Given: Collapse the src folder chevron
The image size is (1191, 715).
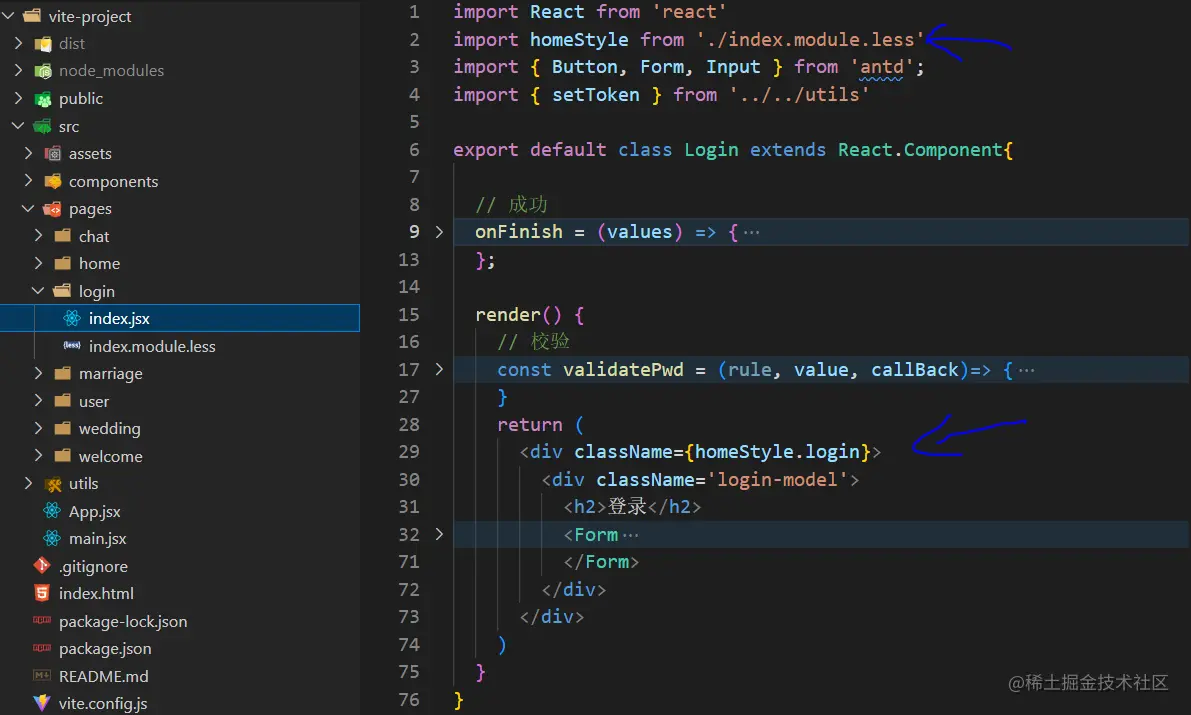Looking at the screenshot, I should click(x=18, y=126).
